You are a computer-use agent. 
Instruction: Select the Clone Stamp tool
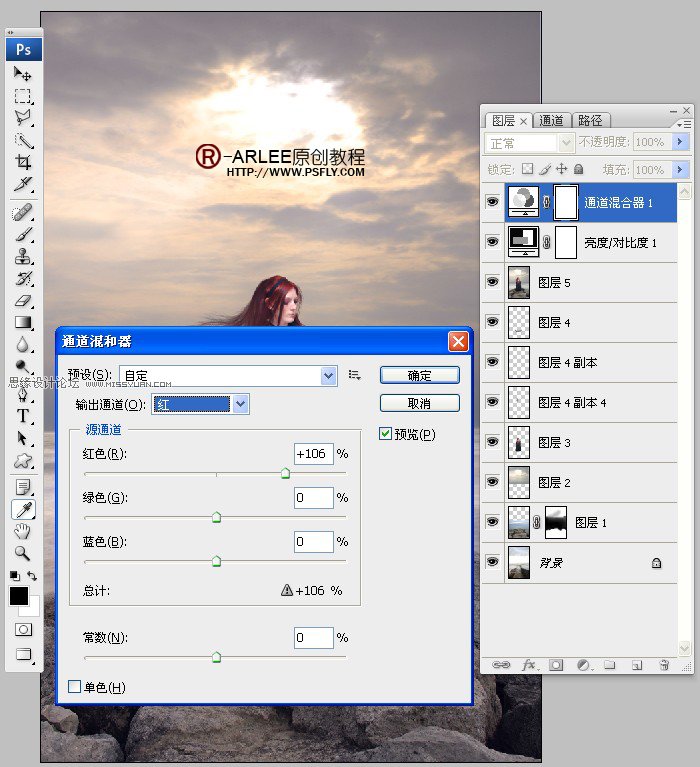tap(22, 256)
